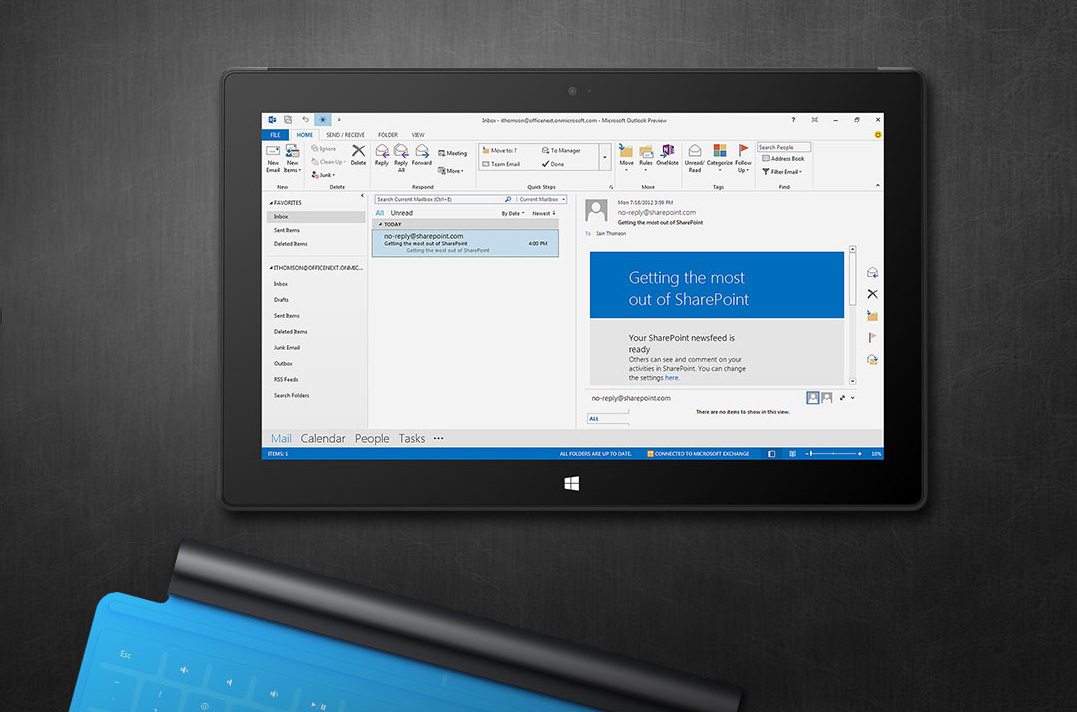Choose the Move to: ? quick step
Viewport: 1077px width, 712px height.
click(499, 150)
